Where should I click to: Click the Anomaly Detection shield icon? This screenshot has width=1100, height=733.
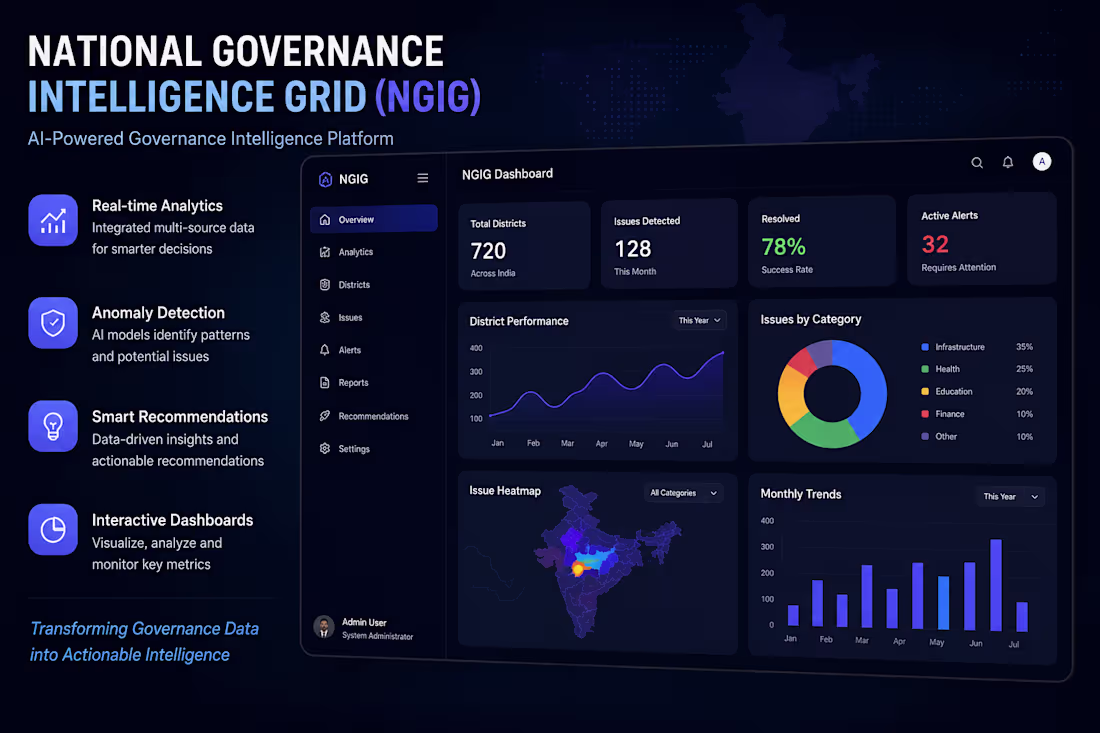[53, 323]
